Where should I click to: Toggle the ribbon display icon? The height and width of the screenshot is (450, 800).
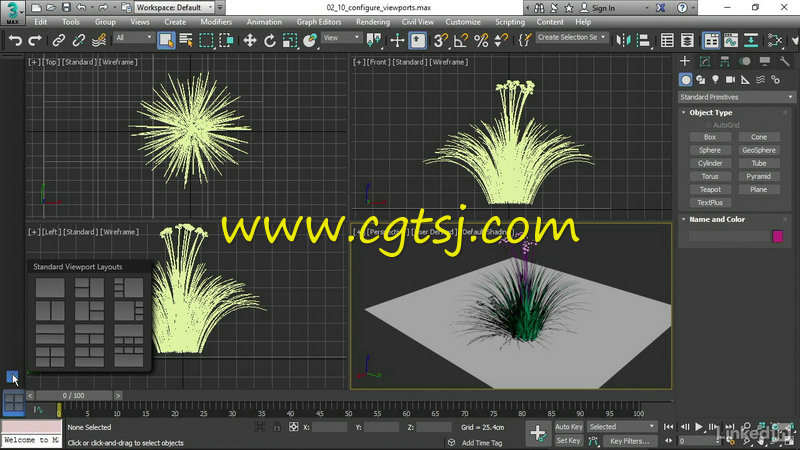tap(711, 40)
